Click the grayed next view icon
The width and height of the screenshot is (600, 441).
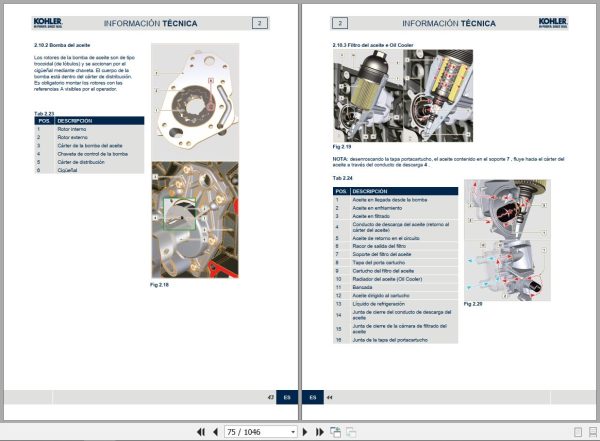point(351,432)
